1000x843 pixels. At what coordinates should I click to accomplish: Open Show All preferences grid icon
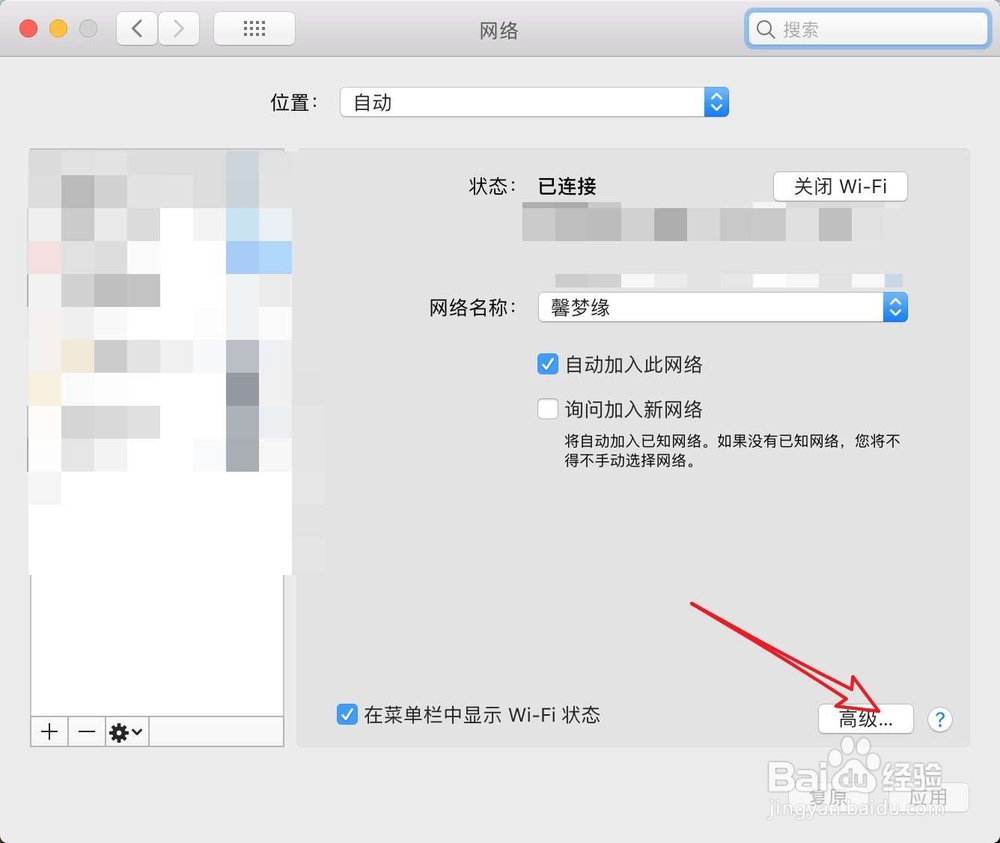pyautogui.click(x=253, y=28)
